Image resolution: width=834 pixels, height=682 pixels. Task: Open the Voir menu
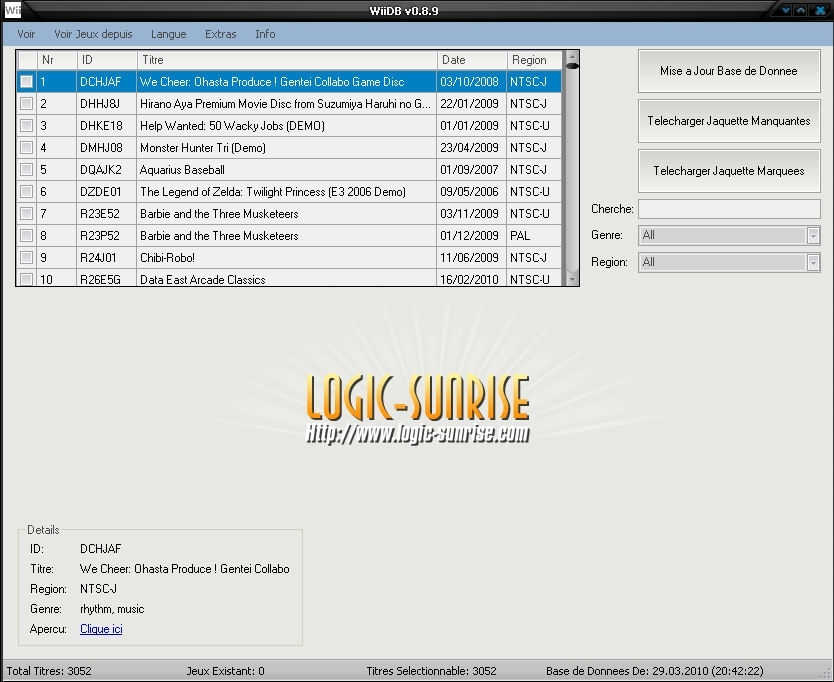26,34
